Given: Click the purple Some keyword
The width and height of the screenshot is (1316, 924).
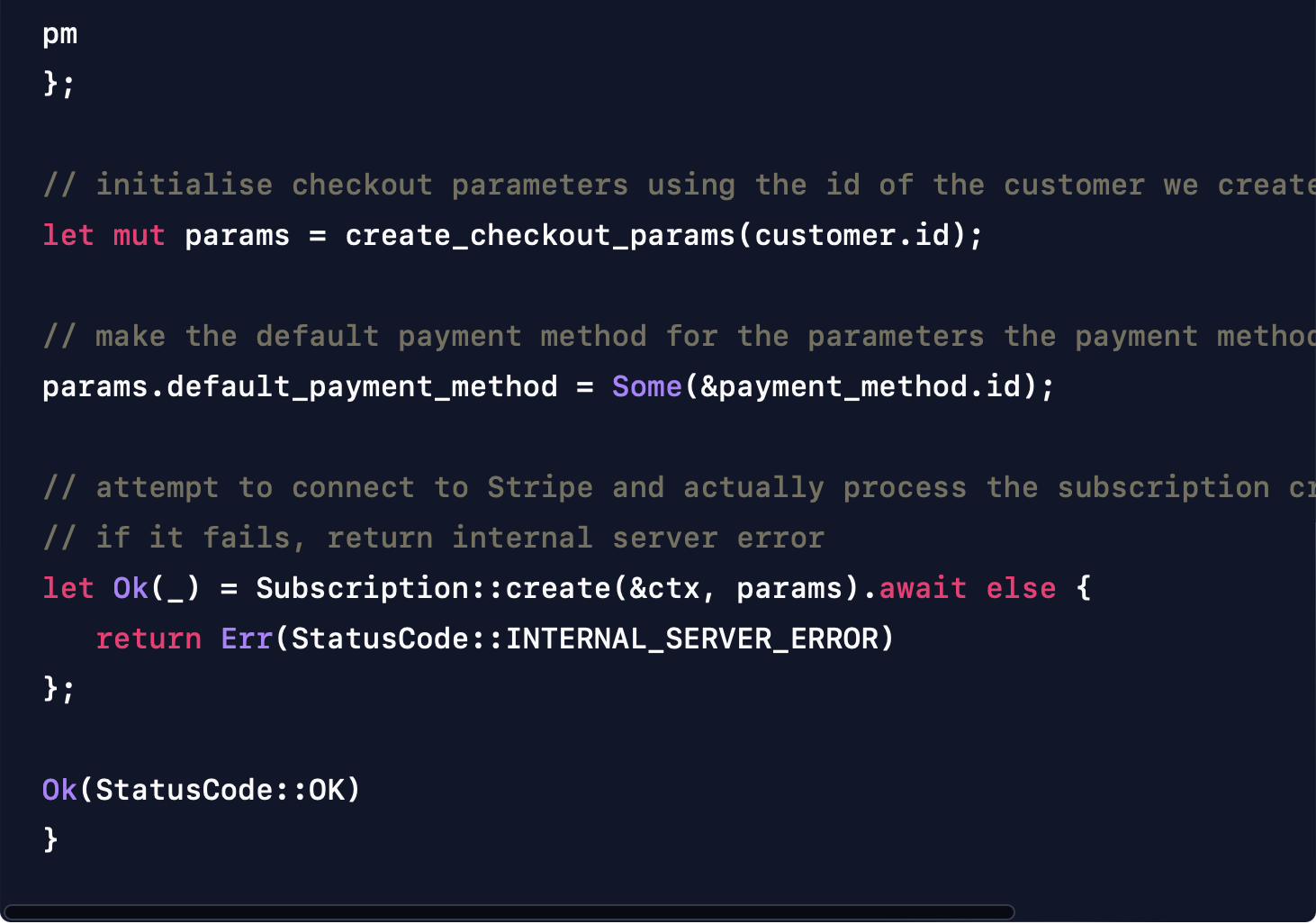Looking at the screenshot, I should [x=646, y=387].
